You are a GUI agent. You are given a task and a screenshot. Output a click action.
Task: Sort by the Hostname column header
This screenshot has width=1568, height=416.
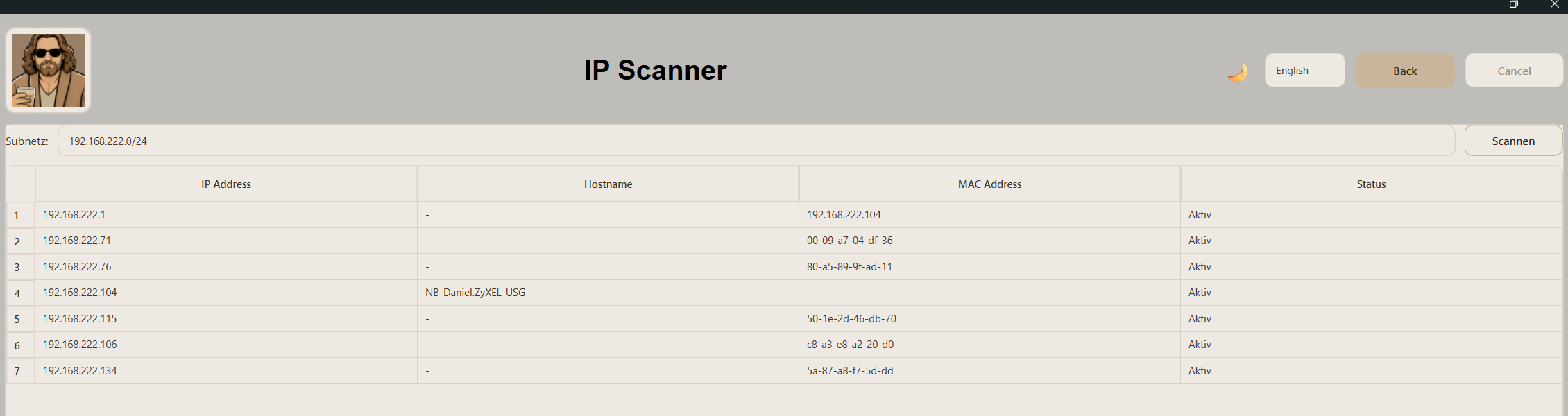coord(608,184)
